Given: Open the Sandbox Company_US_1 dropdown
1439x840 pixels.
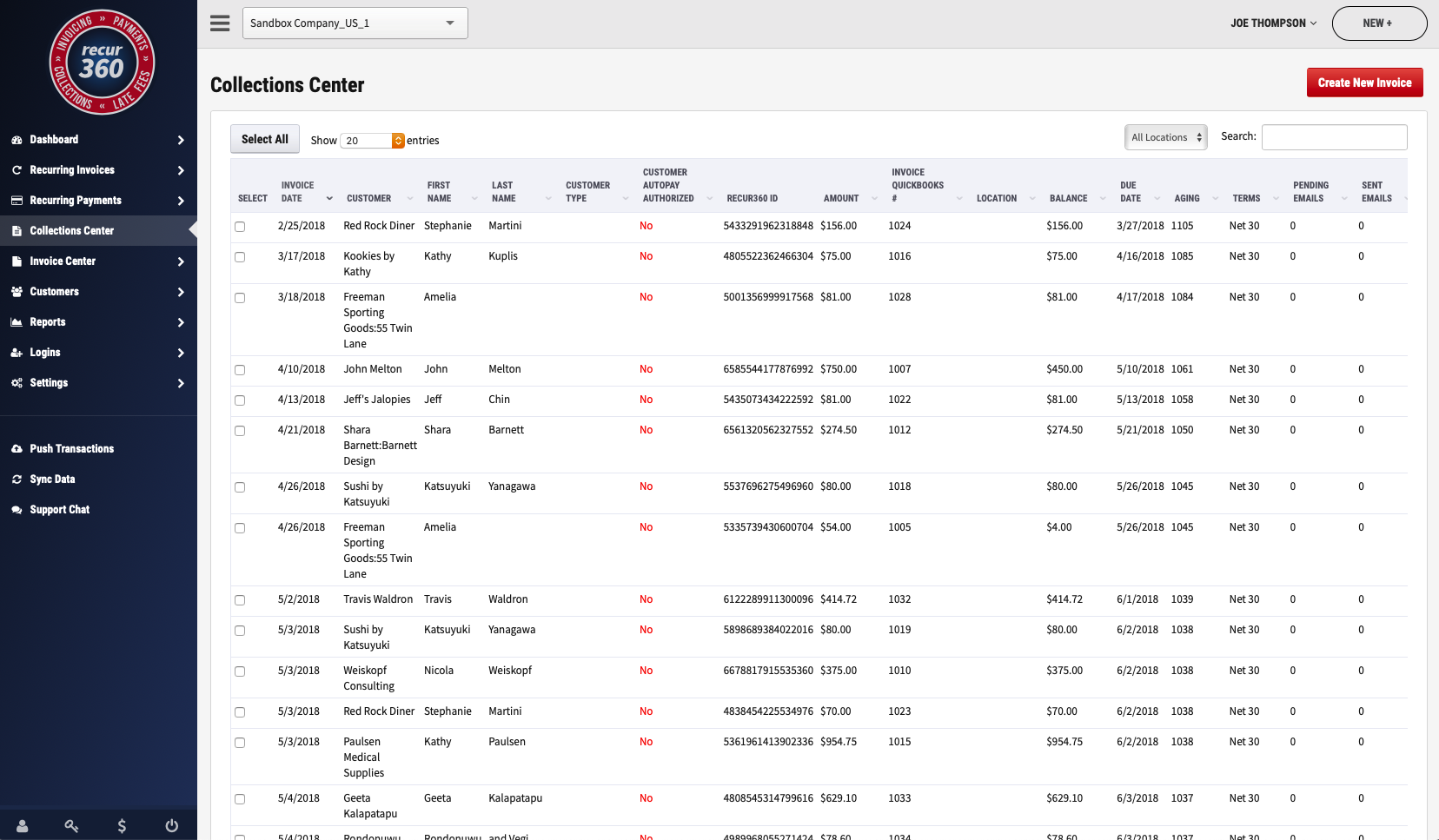Looking at the screenshot, I should coord(355,23).
